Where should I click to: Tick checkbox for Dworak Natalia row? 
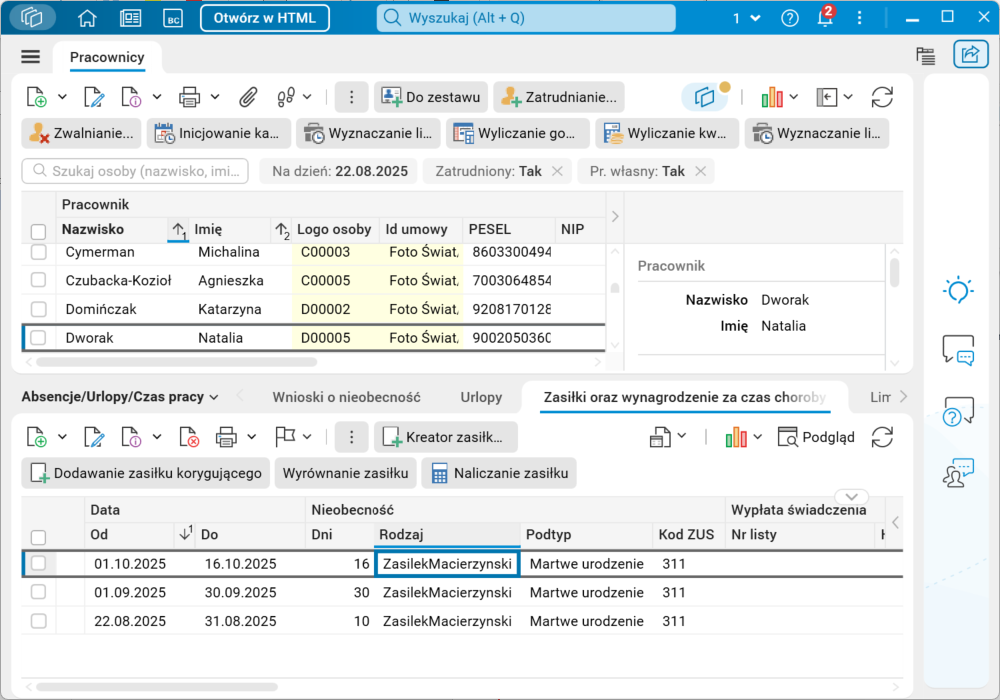pyautogui.click(x=39, y=337)
